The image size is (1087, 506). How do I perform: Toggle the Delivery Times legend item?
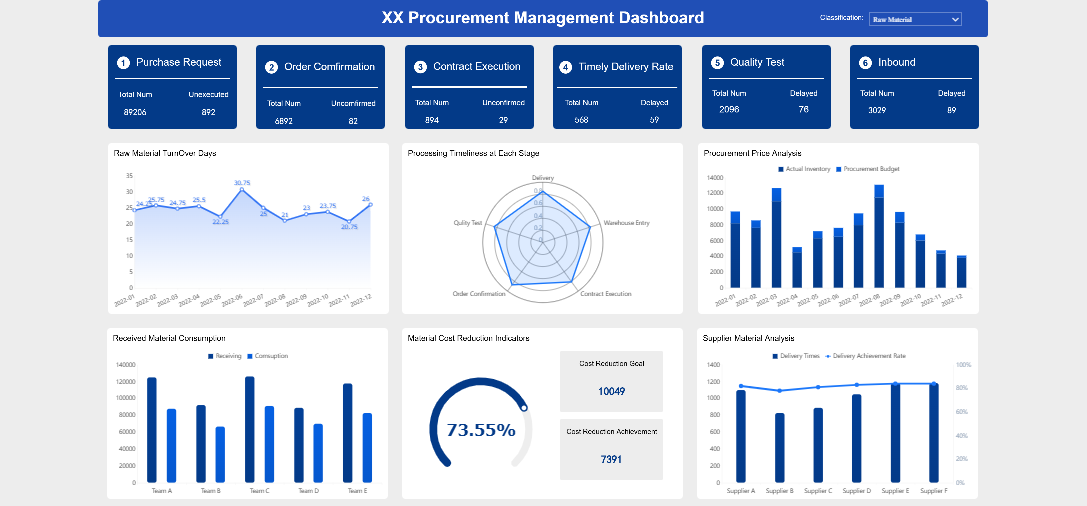click(796, 356)
